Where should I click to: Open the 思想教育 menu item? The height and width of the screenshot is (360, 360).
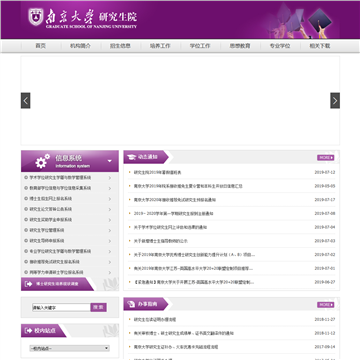(x=240, y=46)
